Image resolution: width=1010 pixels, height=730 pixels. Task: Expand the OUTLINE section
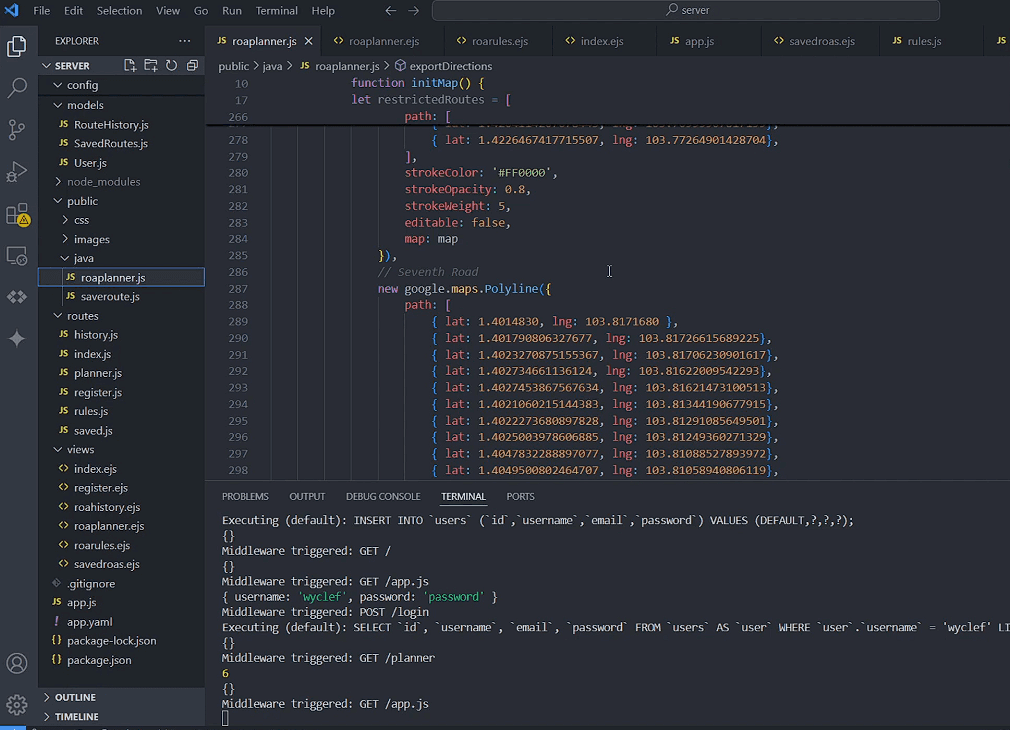click(x=76, y=698)
